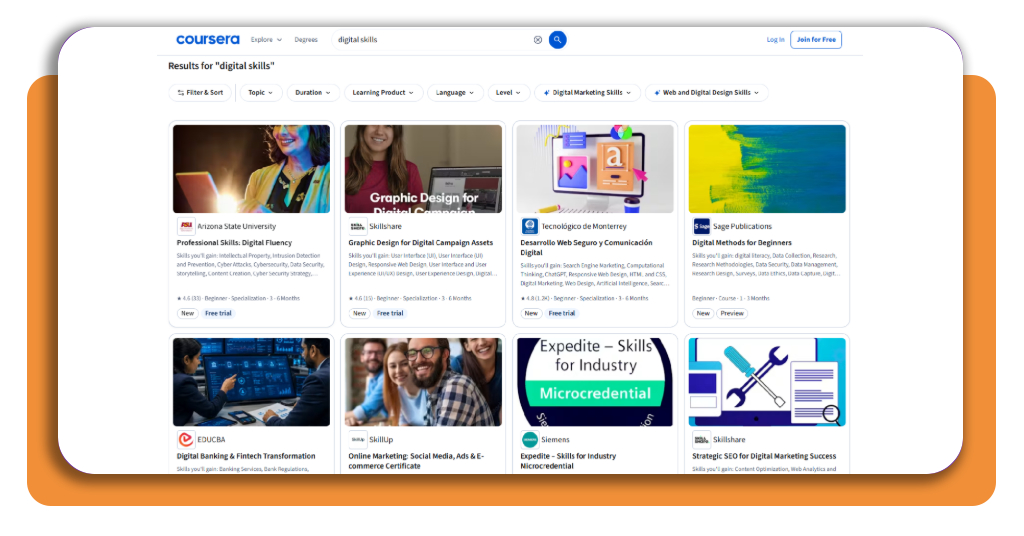Open Professional Skills: Digital Fluency course title
Image resolution: width=1024 pixels, height=536 pixels.
(x=234, y=243)
